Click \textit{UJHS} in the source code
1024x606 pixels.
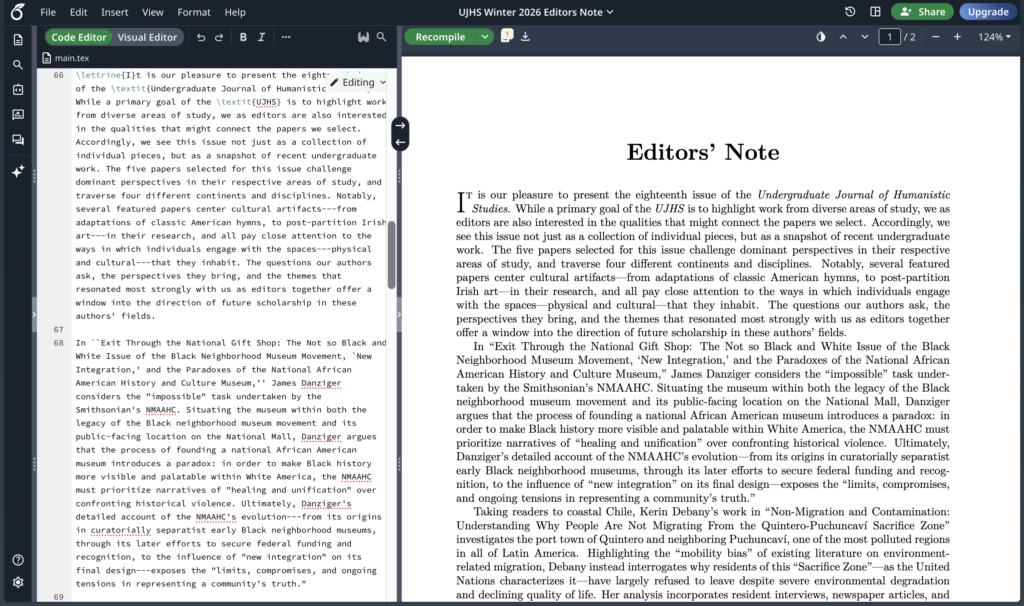249,102
